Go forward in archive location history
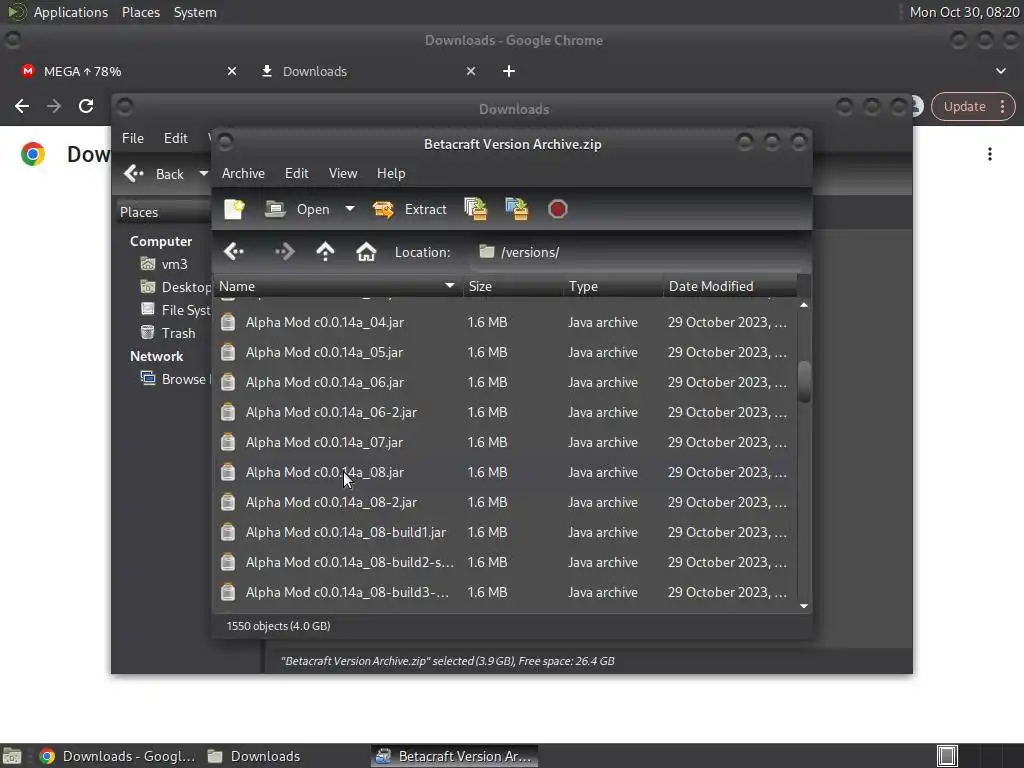 click(285, 251)
